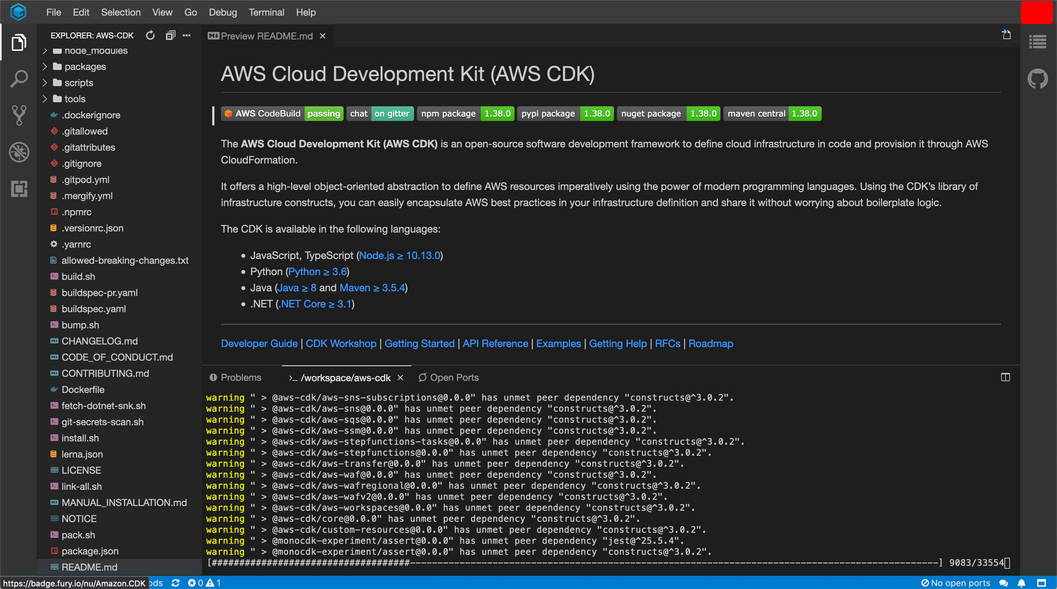This screenshot has height=589, width=1057.
Task: Open the Selection menu
Action: pos(121,12)
